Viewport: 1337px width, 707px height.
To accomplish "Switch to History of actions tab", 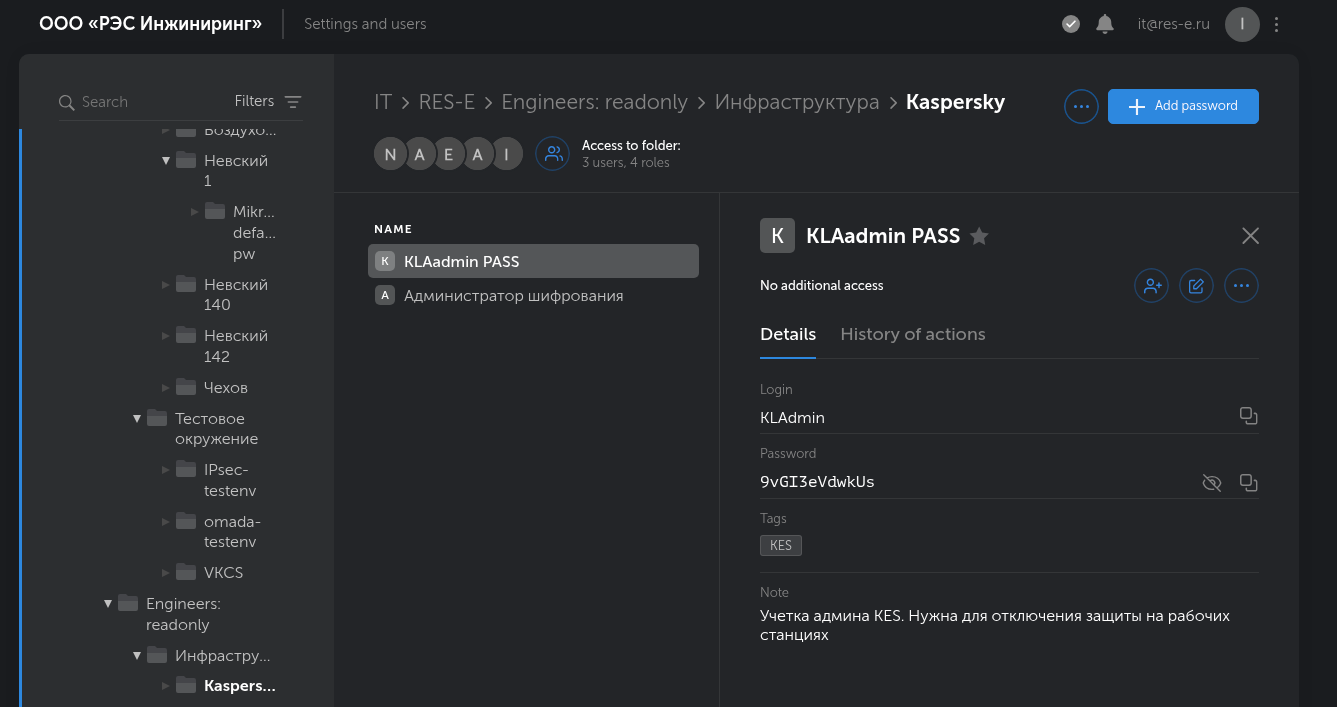I will (912, 334).
